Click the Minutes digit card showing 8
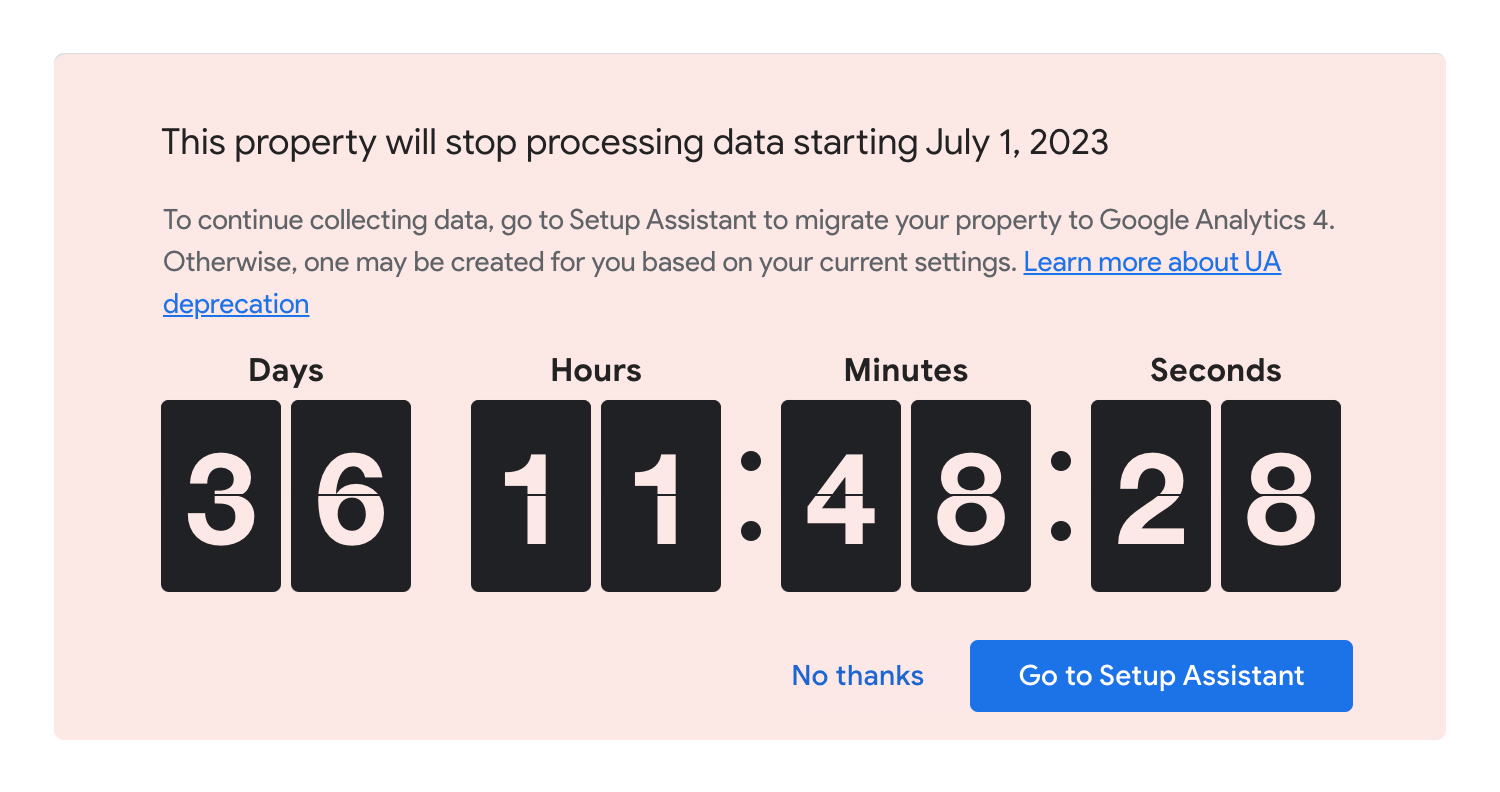 point(971,496)
